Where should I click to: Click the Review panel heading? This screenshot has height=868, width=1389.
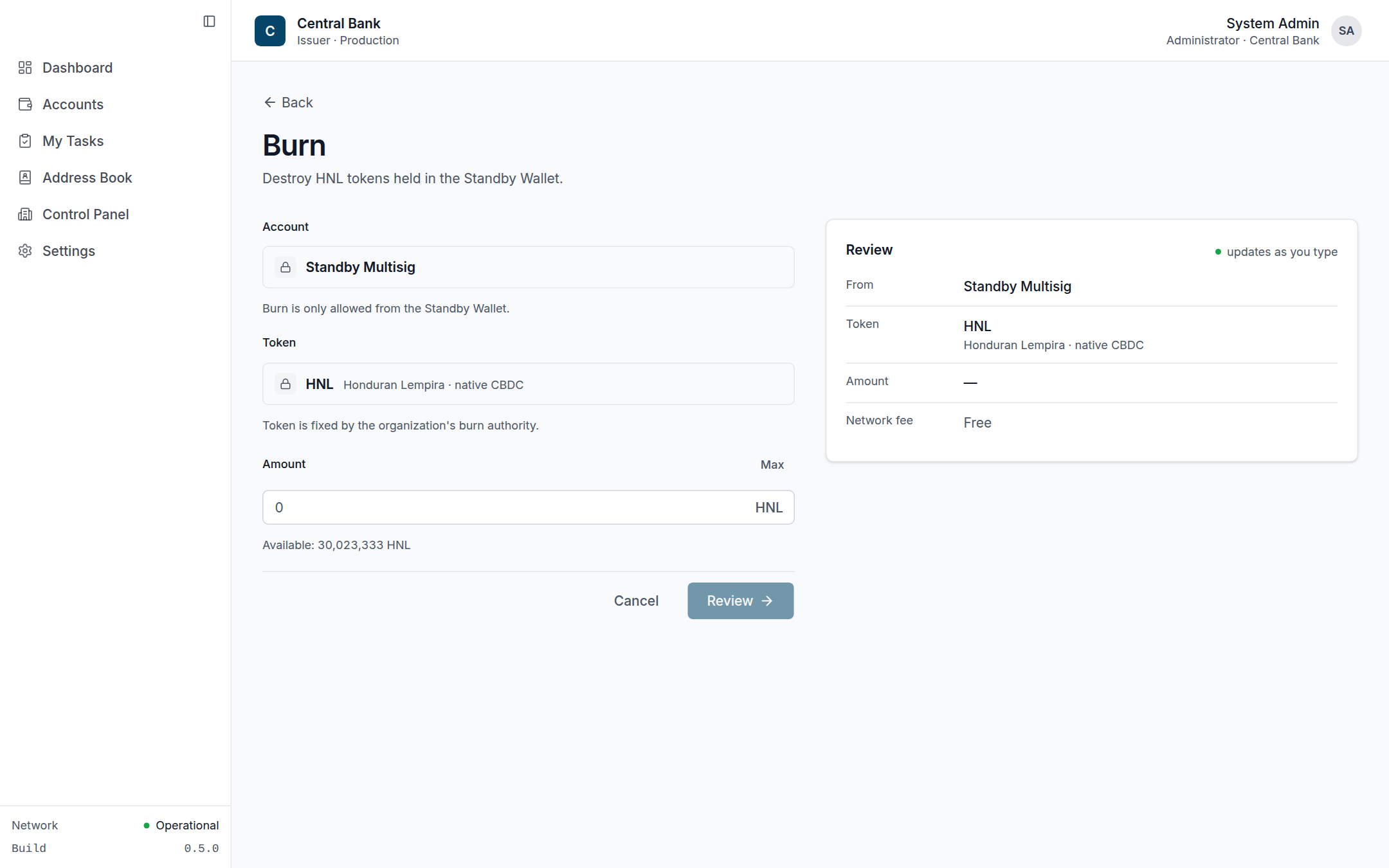(x=869, y=249)
